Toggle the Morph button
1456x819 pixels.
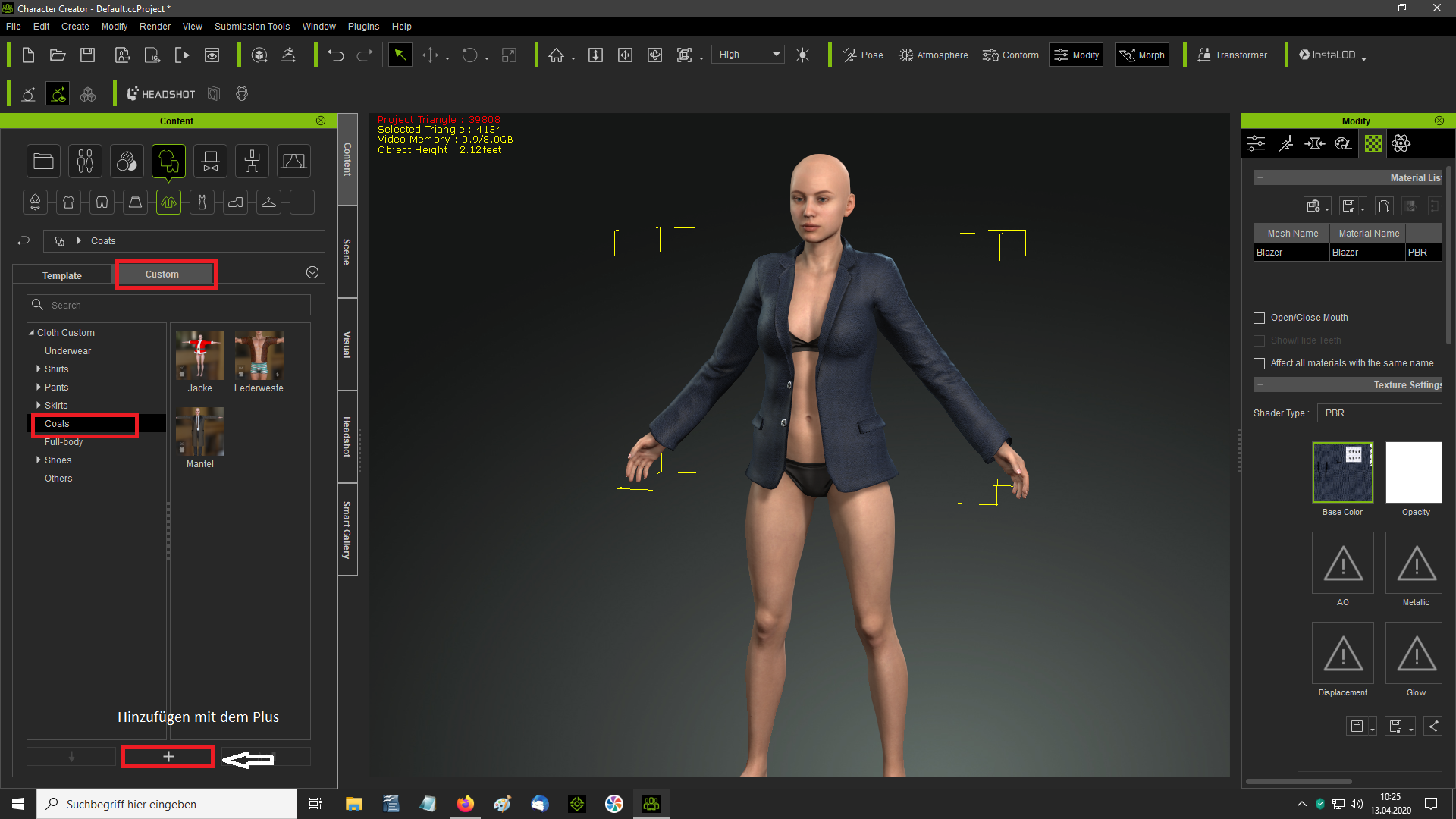pos(1142,55)
